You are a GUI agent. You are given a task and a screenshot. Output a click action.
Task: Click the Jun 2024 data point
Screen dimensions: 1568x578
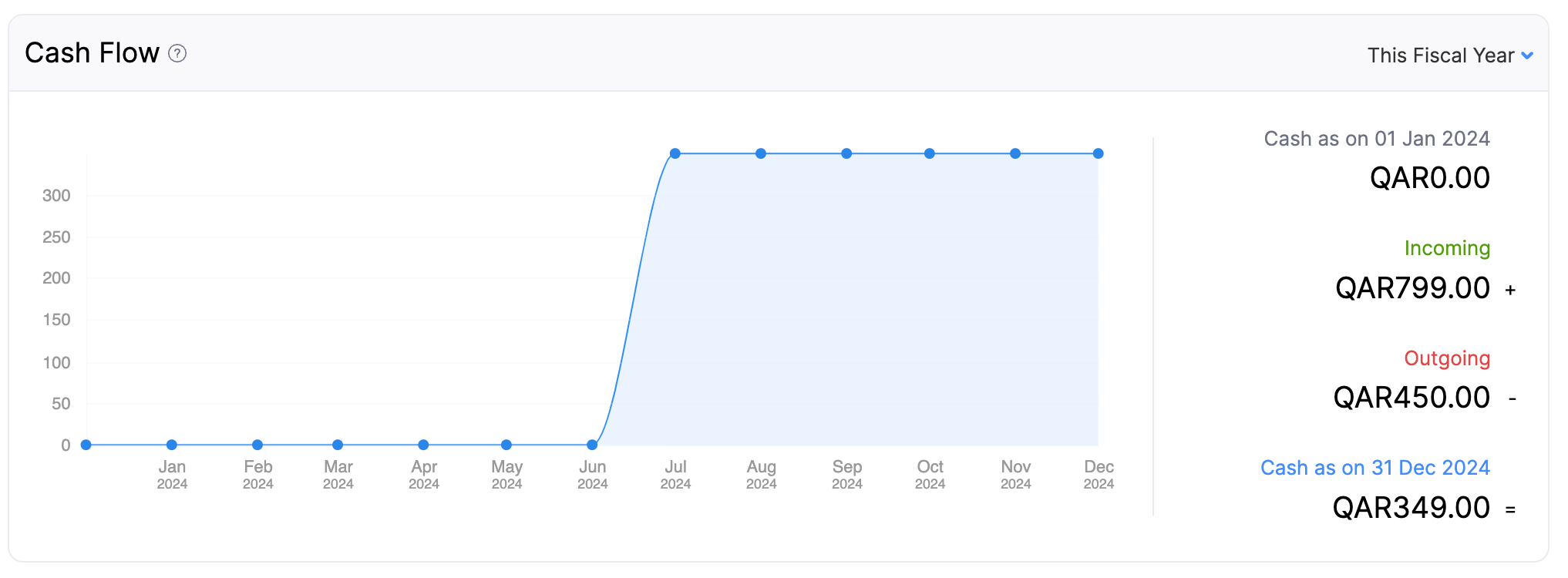pyautogui.click(x=591, y=444)
